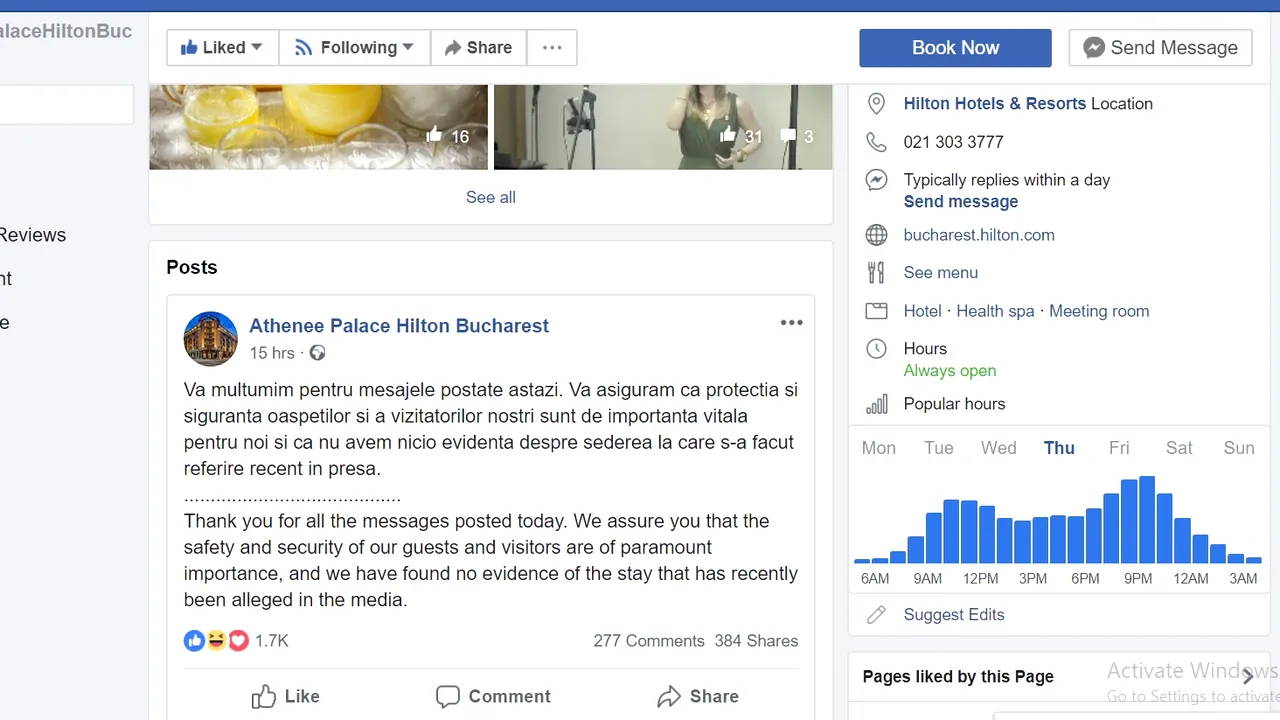This screenshot has height=720, width=1280.
Task: Open bucharest.hilton.com link
Action: click(978, 235)
